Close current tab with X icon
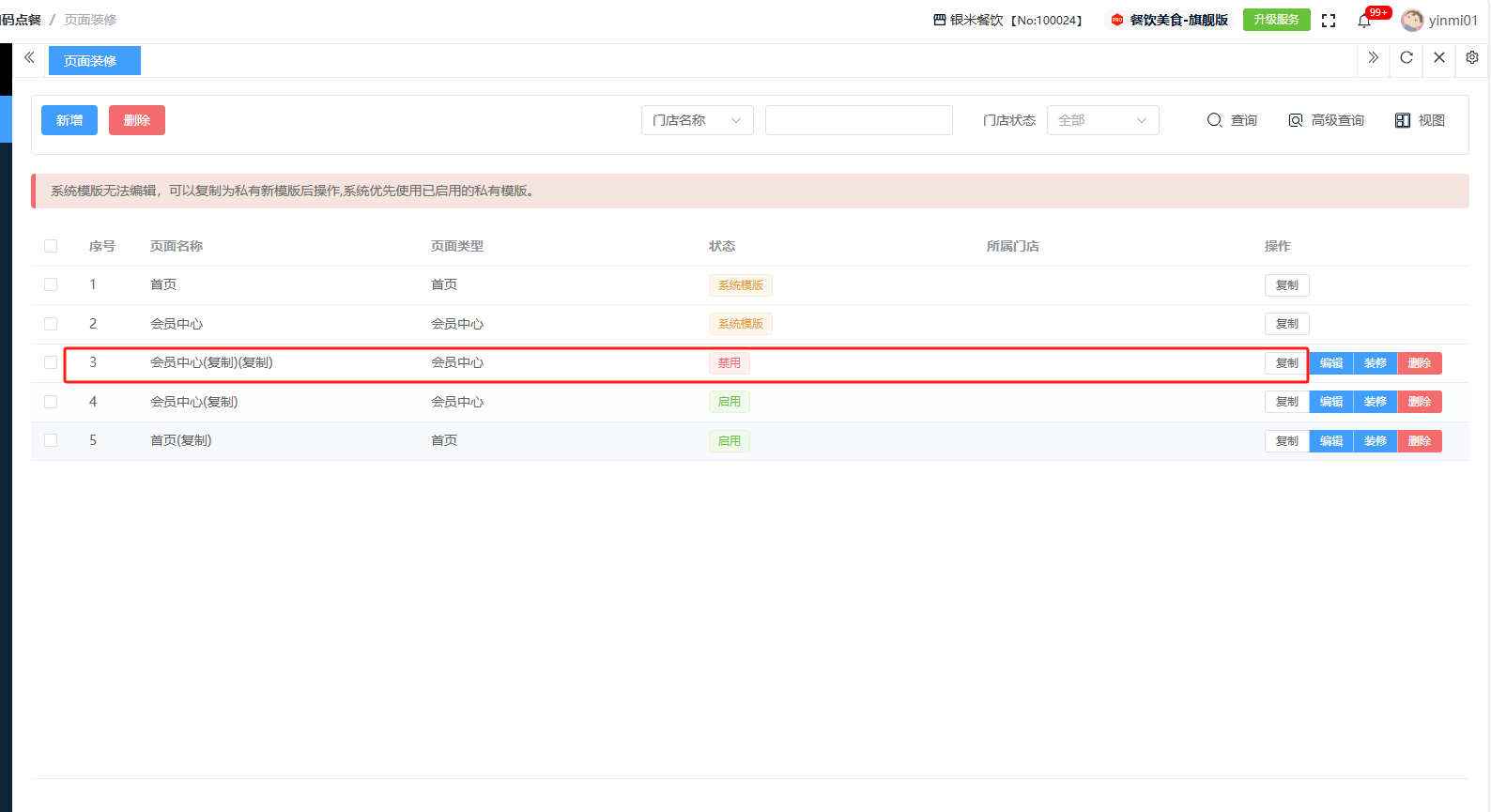The height and width of the screenshot is (812, 1491). click(x=1438, y=58)
